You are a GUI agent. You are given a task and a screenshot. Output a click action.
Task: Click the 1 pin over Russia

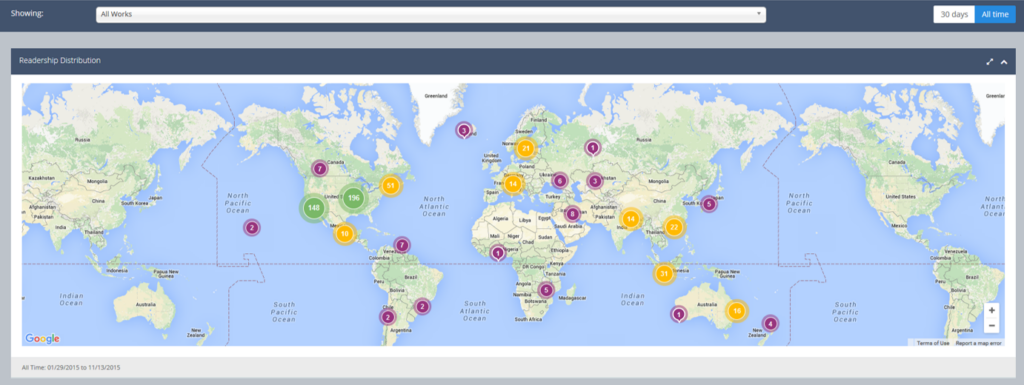[592, 149]
